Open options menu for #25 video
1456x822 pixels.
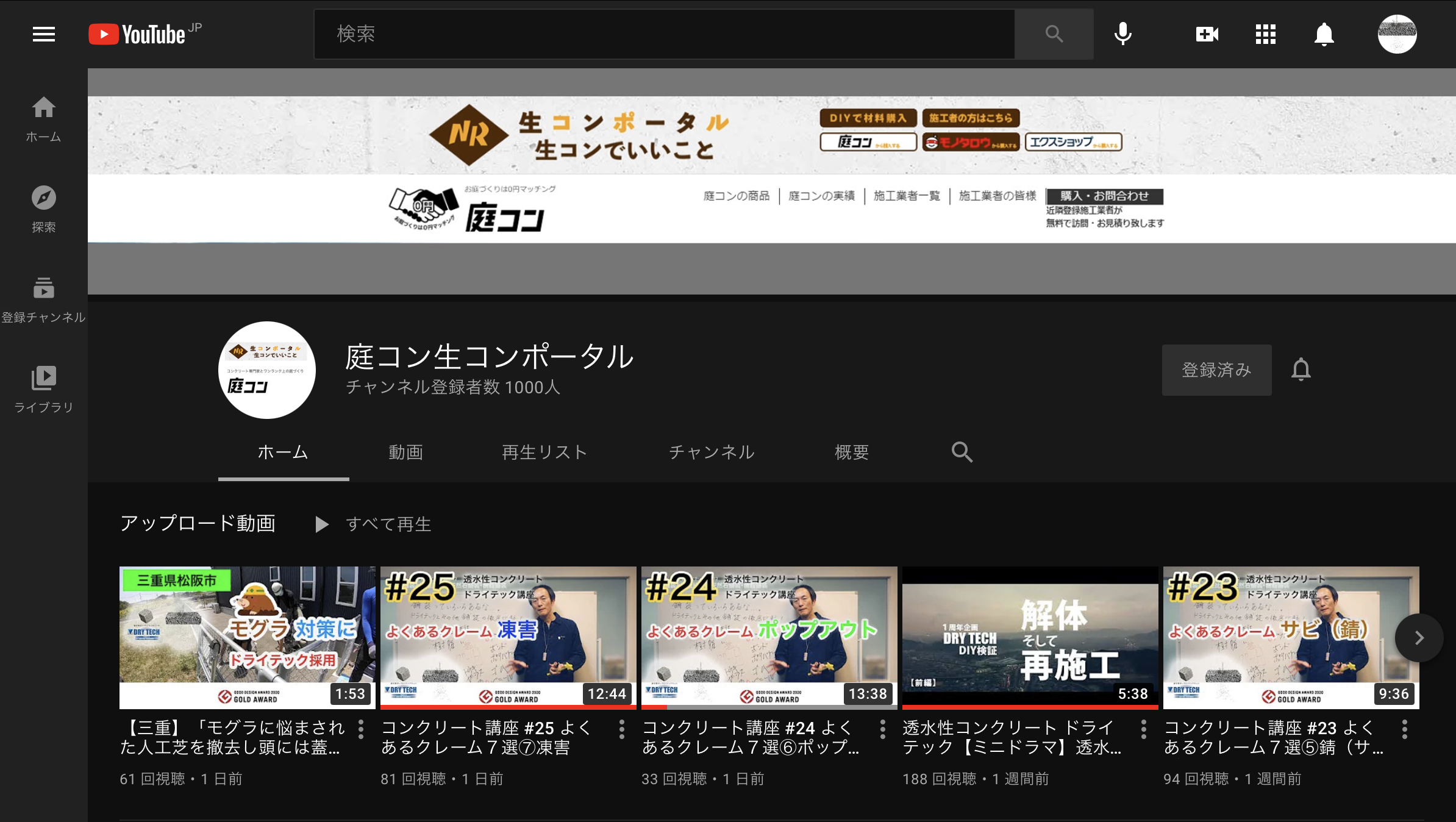pyautogui.click(x=622, y=729)
